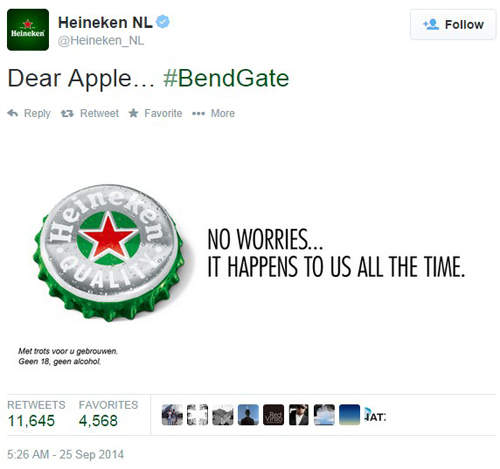Open the Heineken NL display name
500x469 pixels.
coord(105,22)
